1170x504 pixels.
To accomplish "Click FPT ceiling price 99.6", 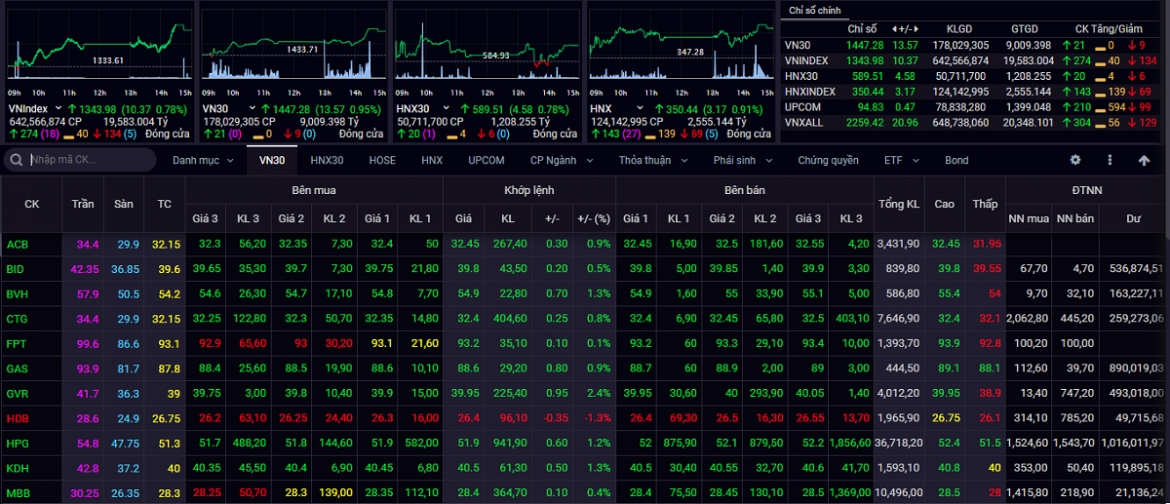I will (87, 343).
